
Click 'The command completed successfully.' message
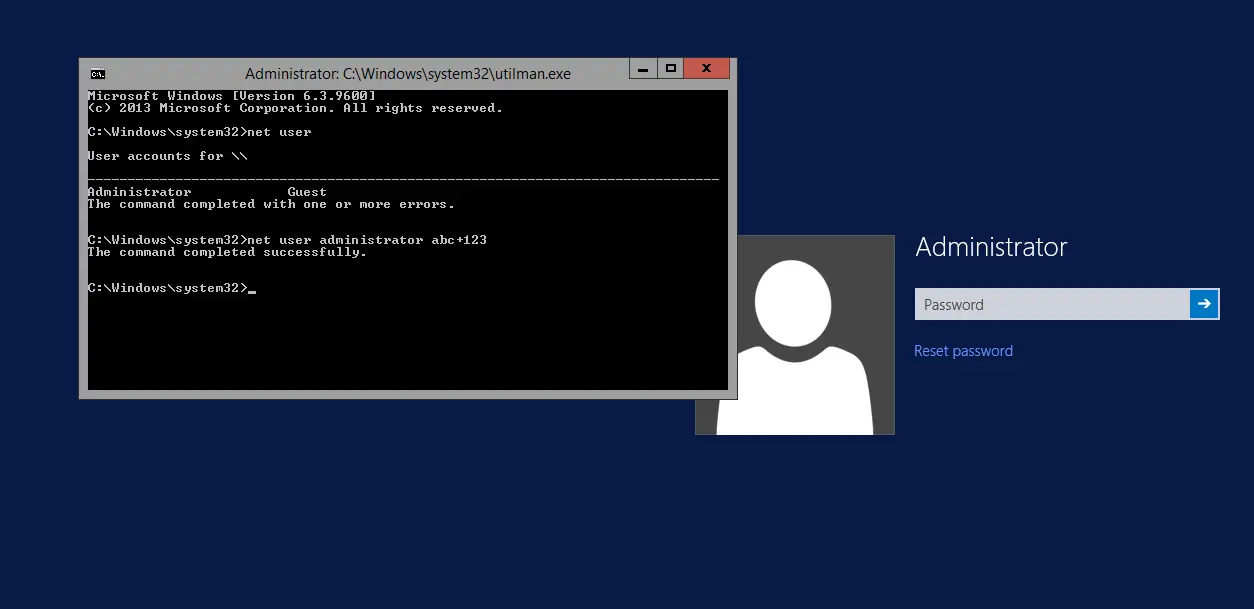click(227, 252)
